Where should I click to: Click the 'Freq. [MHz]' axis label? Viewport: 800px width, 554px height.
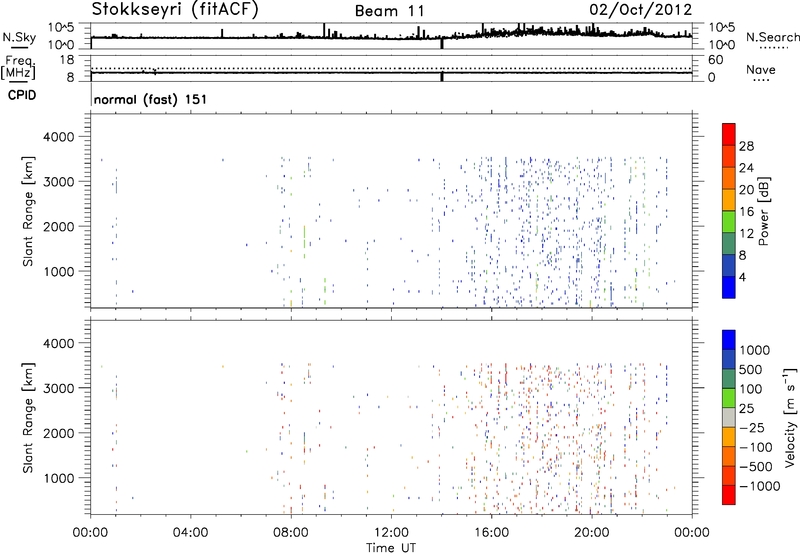[18, 68]
